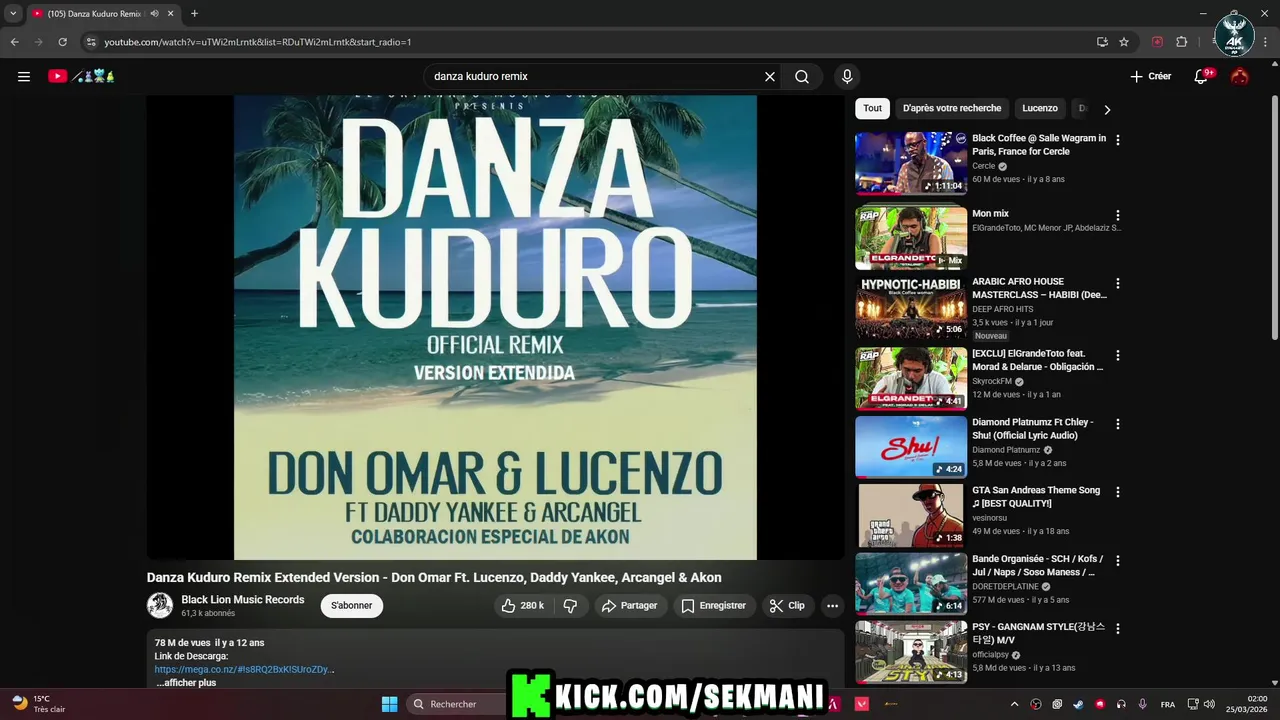Open Chrome's three-dot menu
This screenshot has height=720, width=1280.
pyautogui.click(x=1266, y=42)
